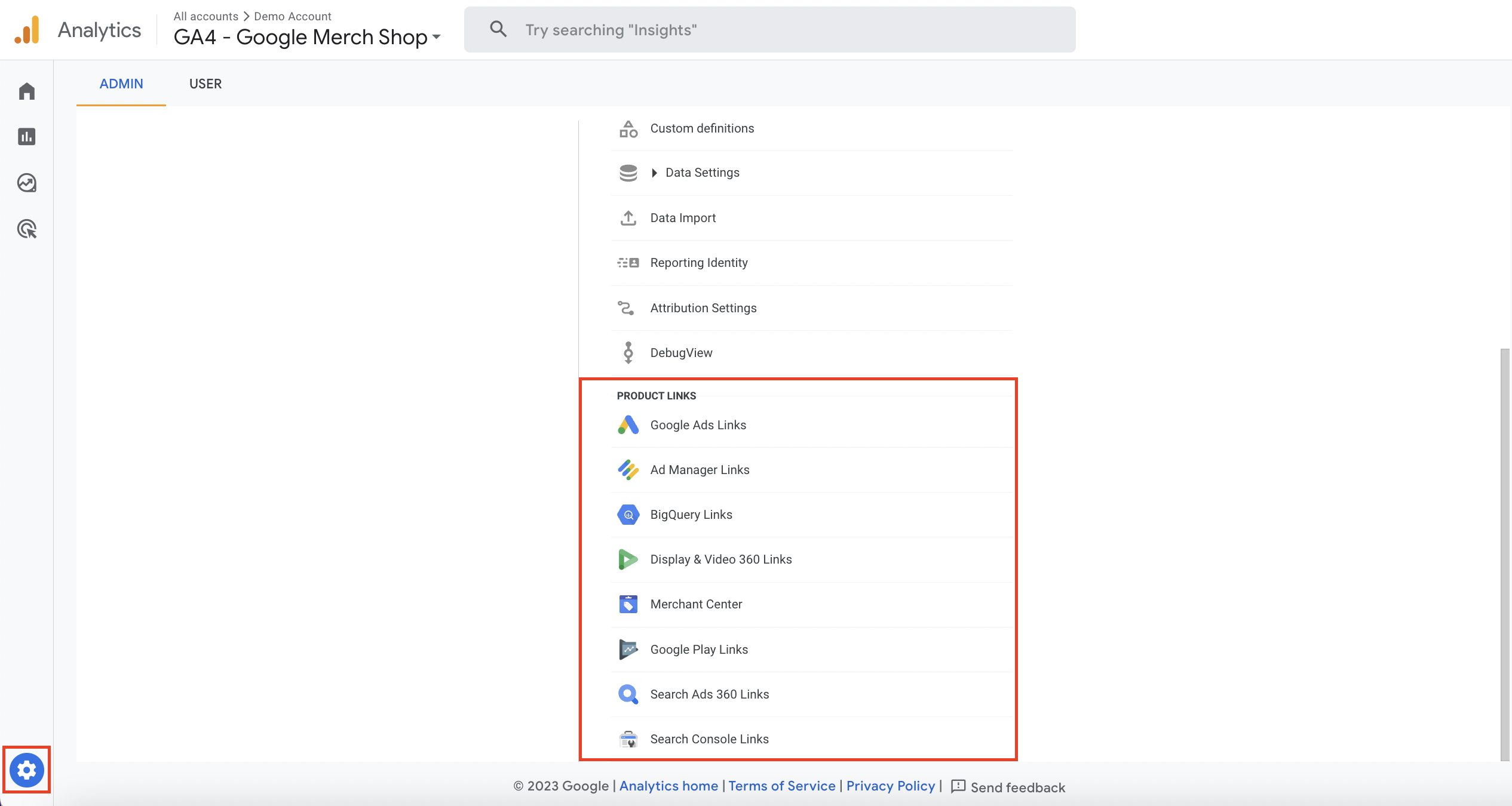Open the Privacy Policy link
1512x806 pixels.
(891, 786)
